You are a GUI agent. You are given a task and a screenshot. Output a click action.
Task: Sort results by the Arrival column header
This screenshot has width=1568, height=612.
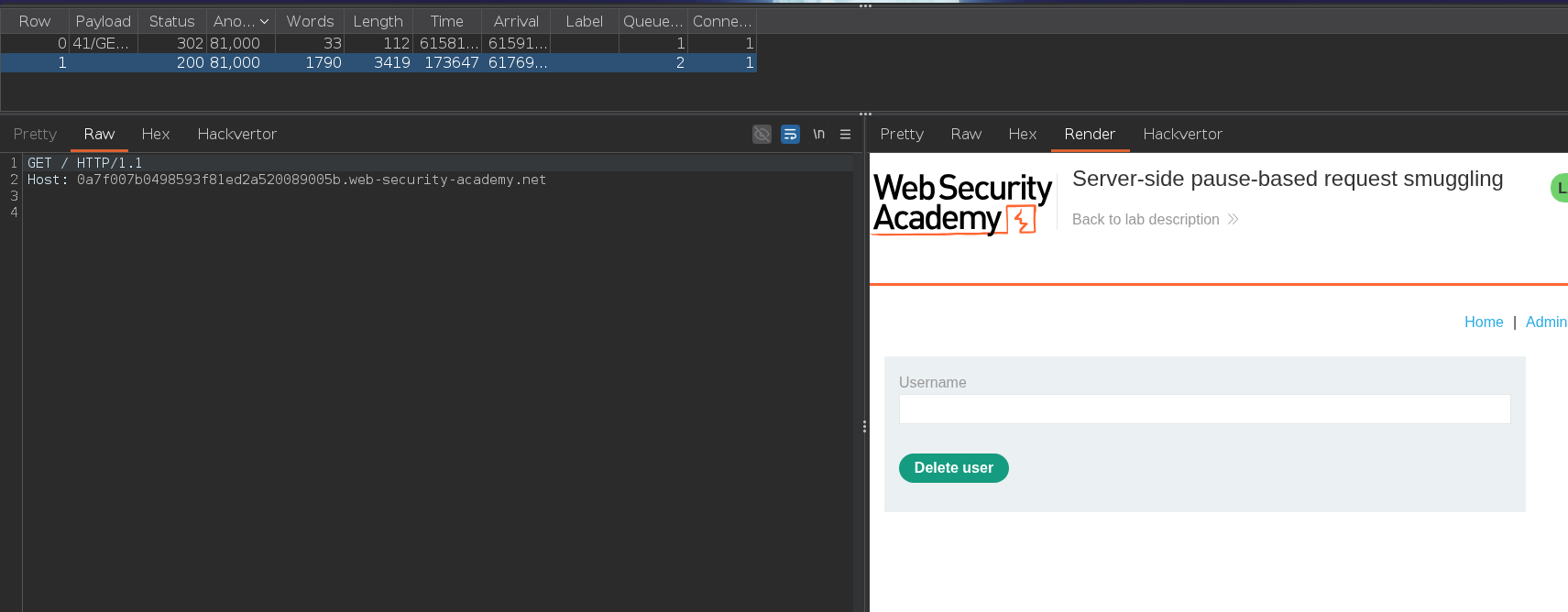[x=516, y=21]
